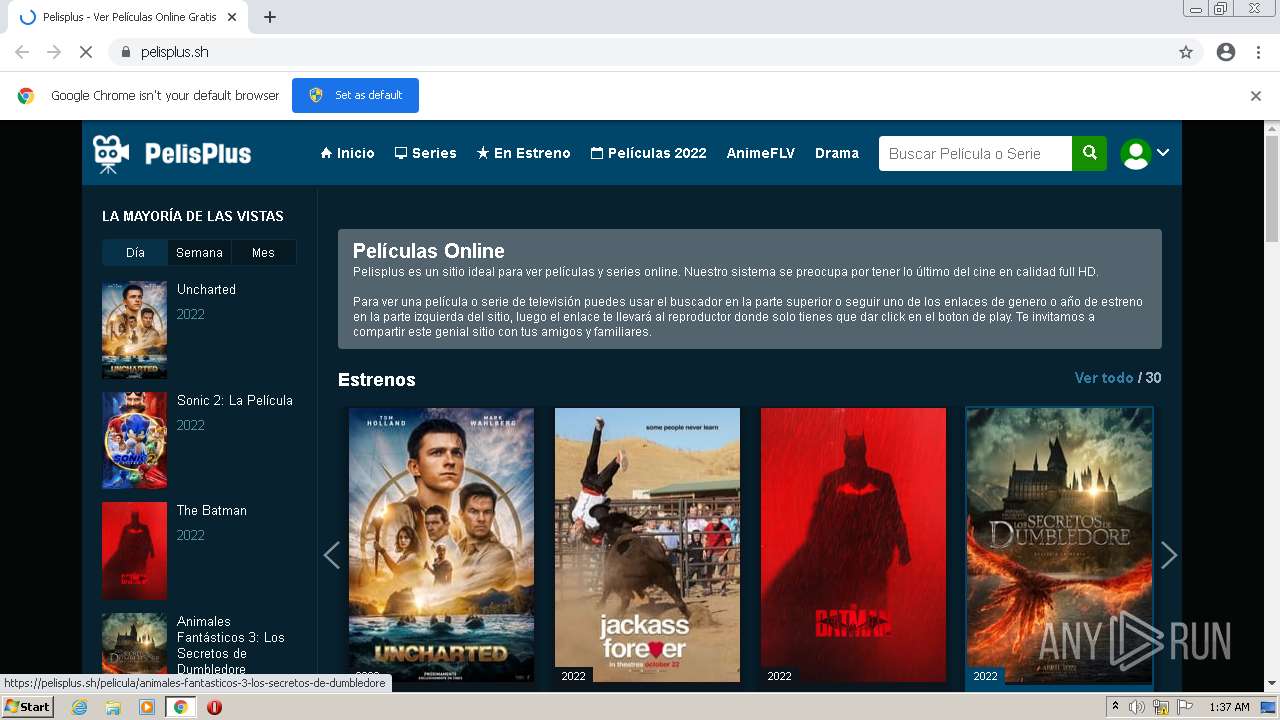
Task: Click the green search magnifier button
Action: 1089,153
